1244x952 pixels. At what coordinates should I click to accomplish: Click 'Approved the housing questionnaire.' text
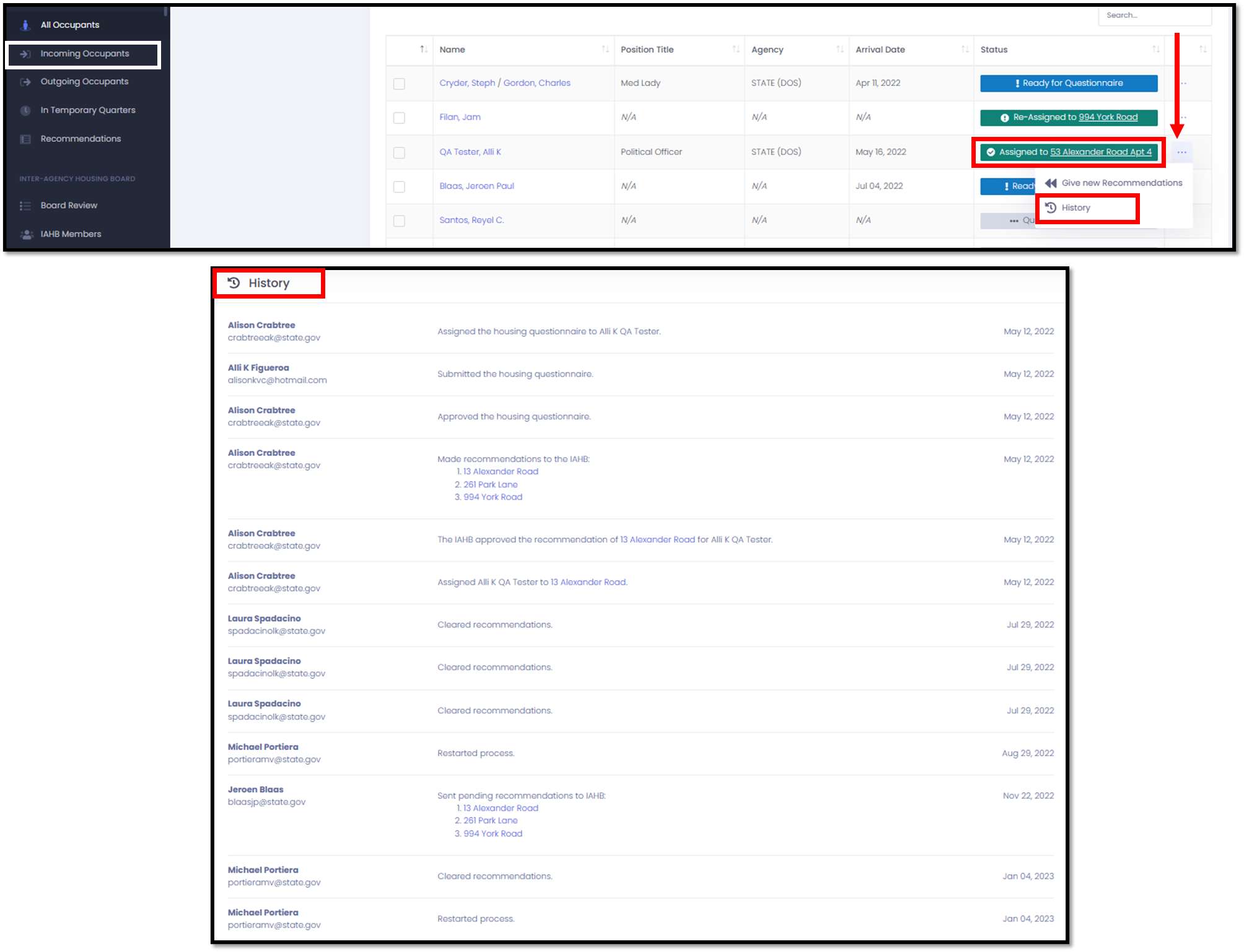tap(514, 417)
